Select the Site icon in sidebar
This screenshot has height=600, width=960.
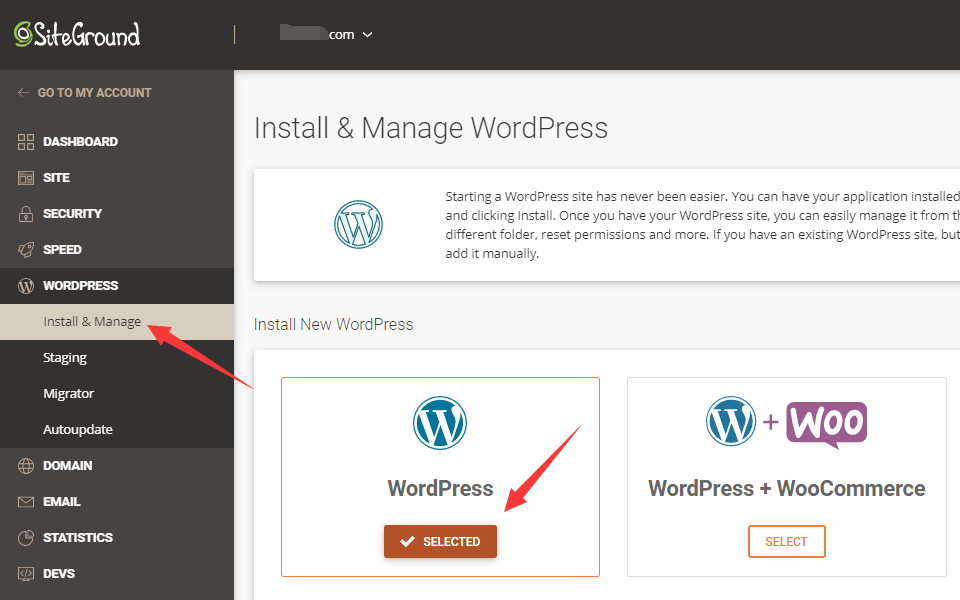coord(24,177)
